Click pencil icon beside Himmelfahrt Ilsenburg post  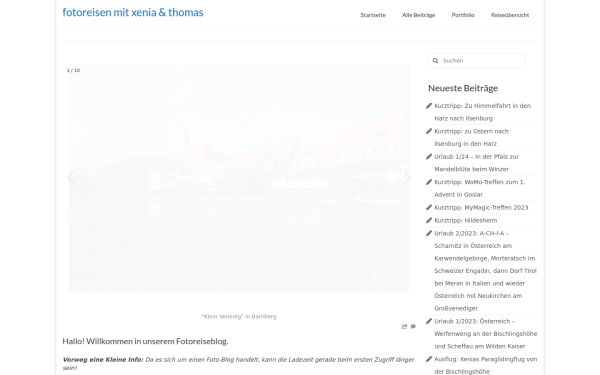pos(429,106)
